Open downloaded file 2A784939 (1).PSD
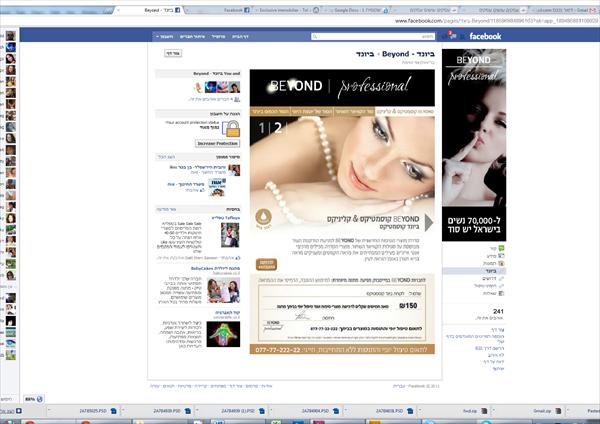Image resolution: width=600 pixels, height=424 pixels. pos(238,411)
